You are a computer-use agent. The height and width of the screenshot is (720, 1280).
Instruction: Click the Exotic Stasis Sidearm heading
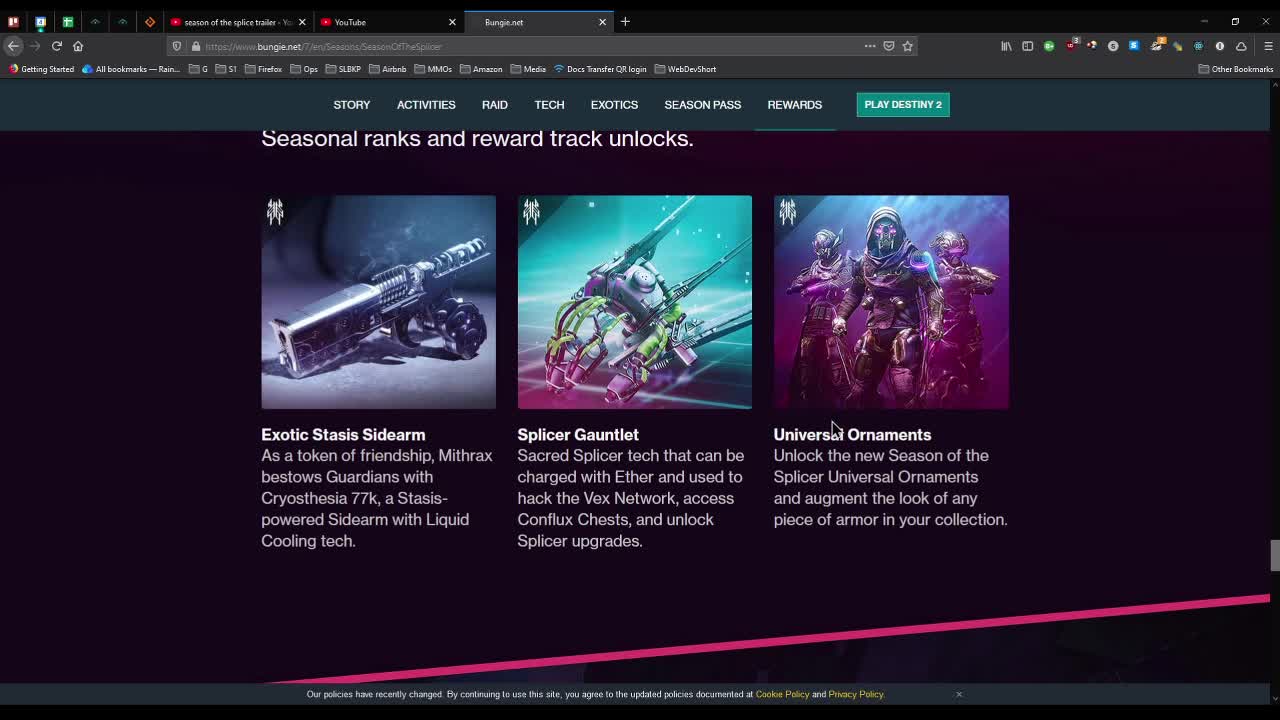pyautogui.click(x=343, y=435)
